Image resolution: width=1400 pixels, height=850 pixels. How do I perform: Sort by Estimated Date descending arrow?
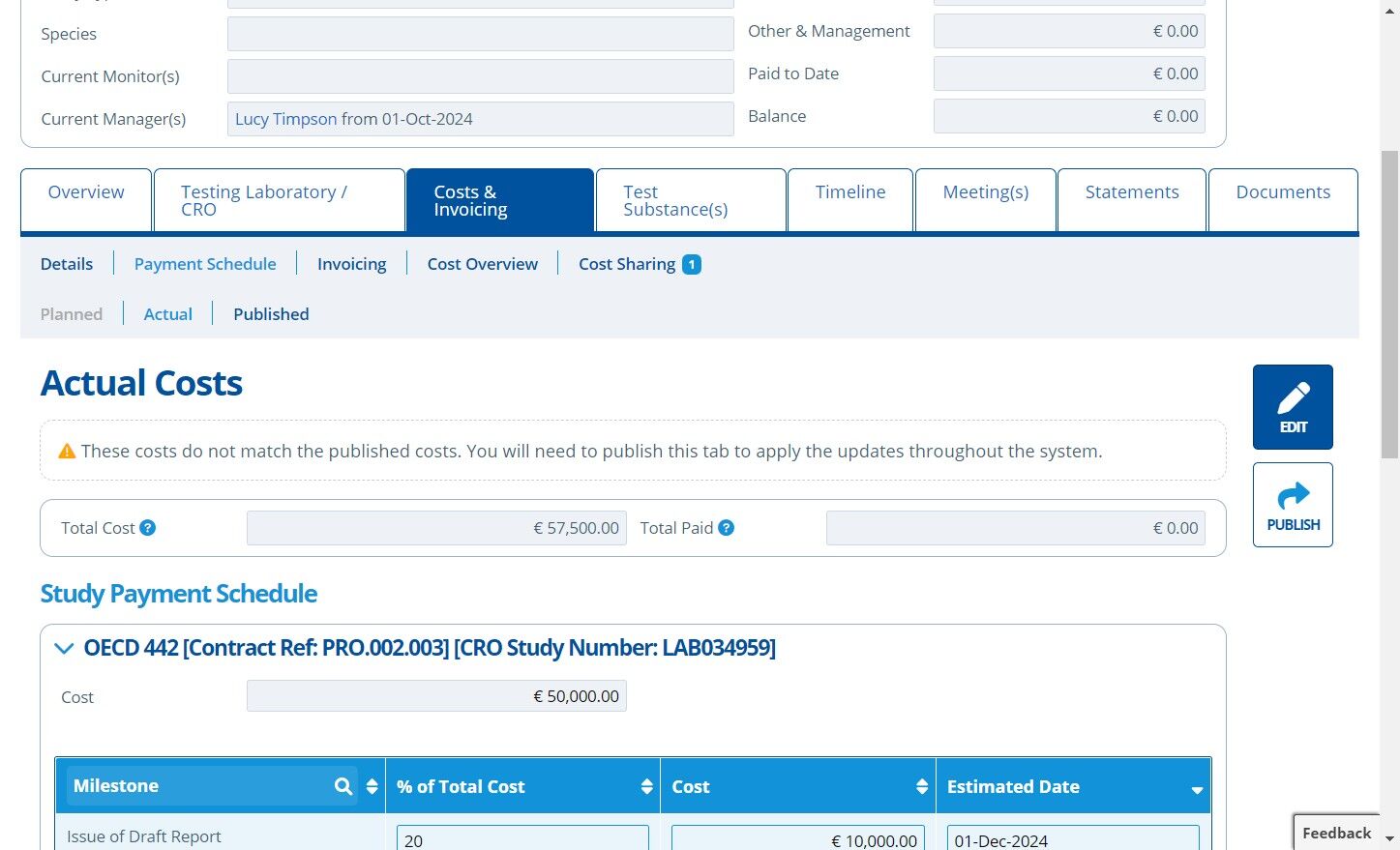(1197, 790)
